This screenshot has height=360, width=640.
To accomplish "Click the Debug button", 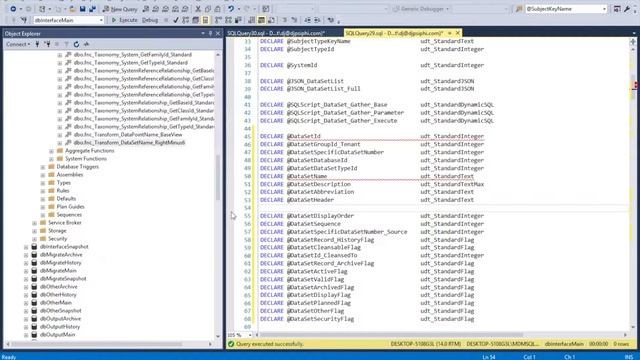I will [x=150, y=20].
